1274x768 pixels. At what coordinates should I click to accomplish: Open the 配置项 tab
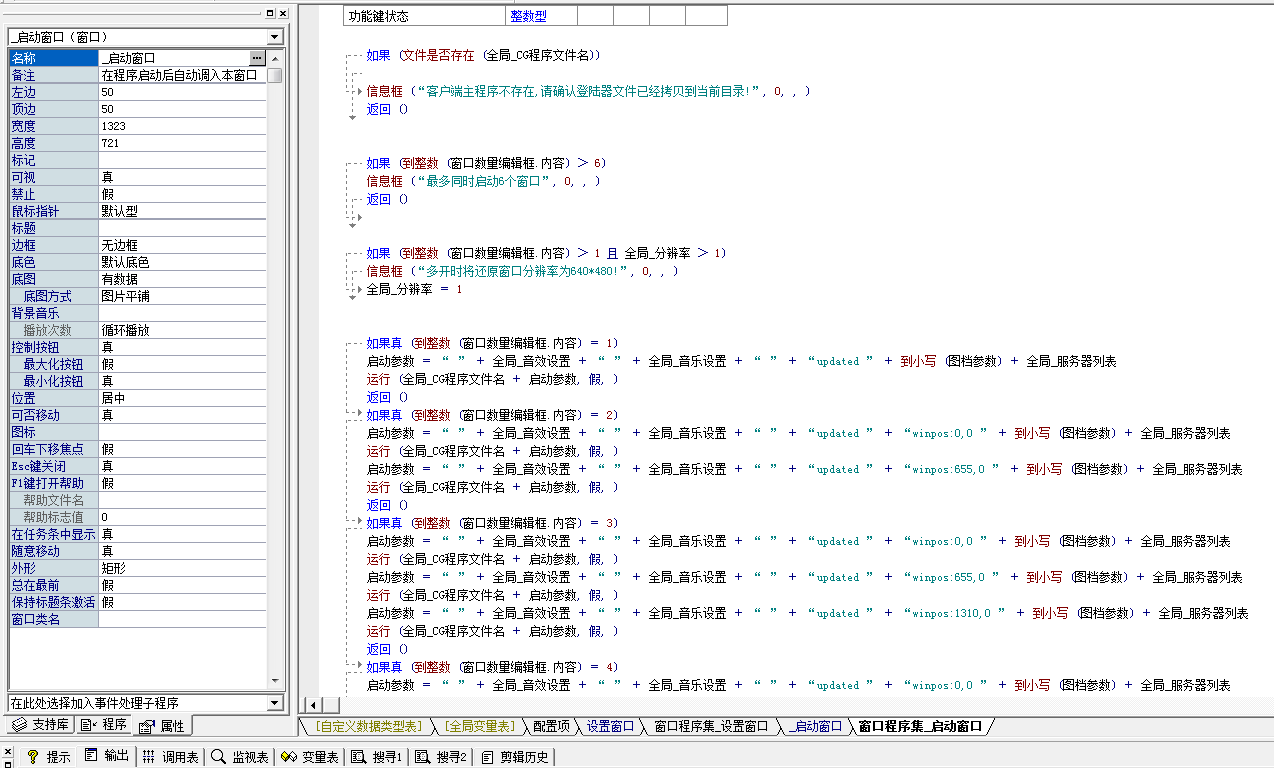click(550, 726)
